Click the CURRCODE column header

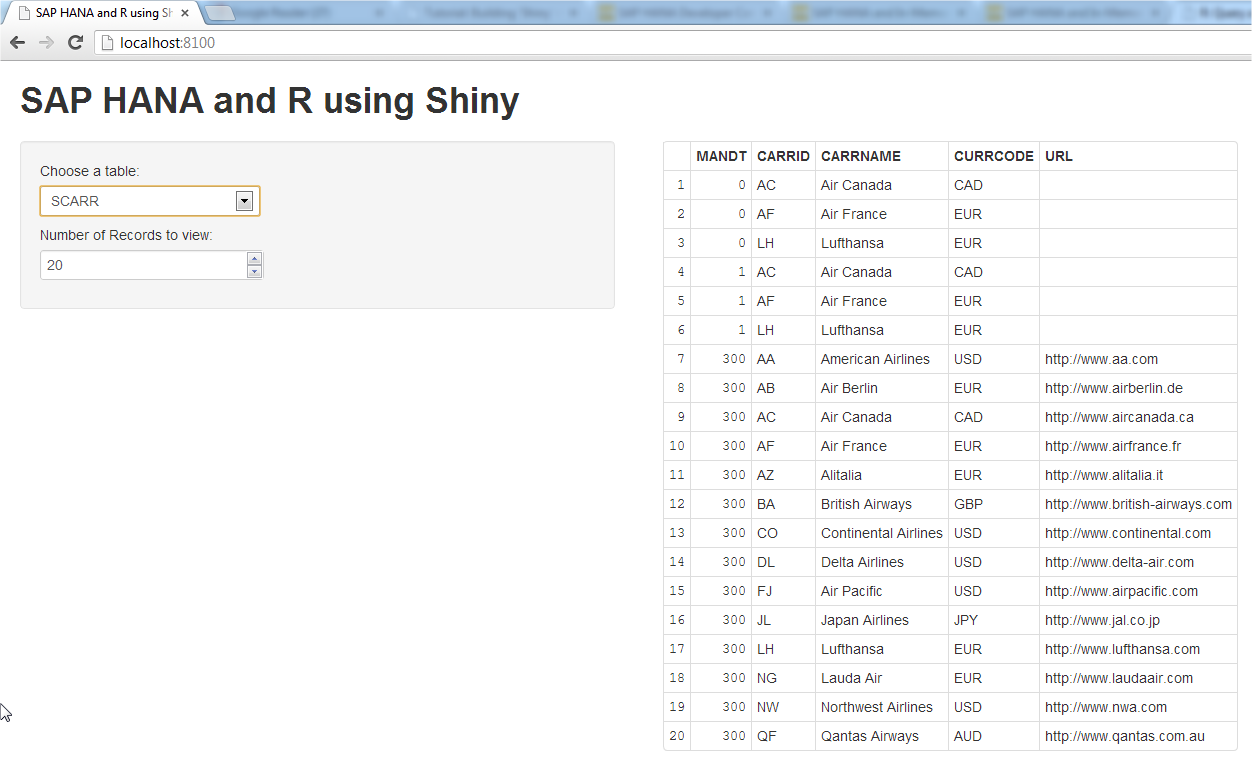coord(994,156)
